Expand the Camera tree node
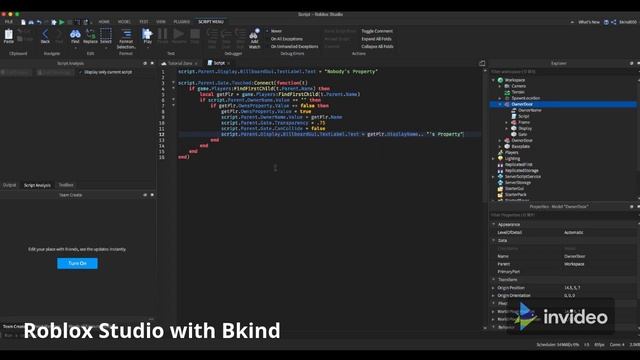640x360 pixels. point(500,86)
